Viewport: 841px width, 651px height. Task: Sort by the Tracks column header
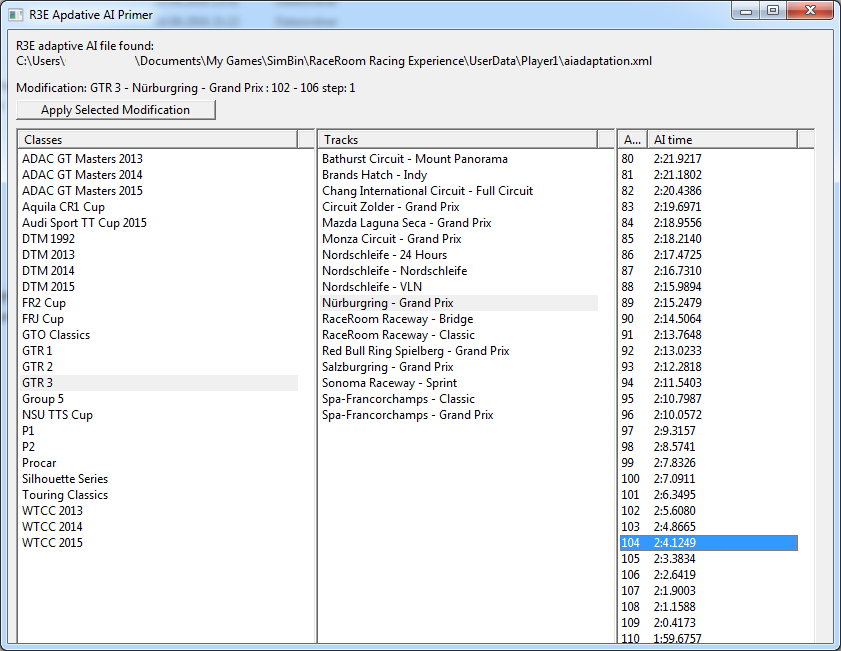coord(458,139)
